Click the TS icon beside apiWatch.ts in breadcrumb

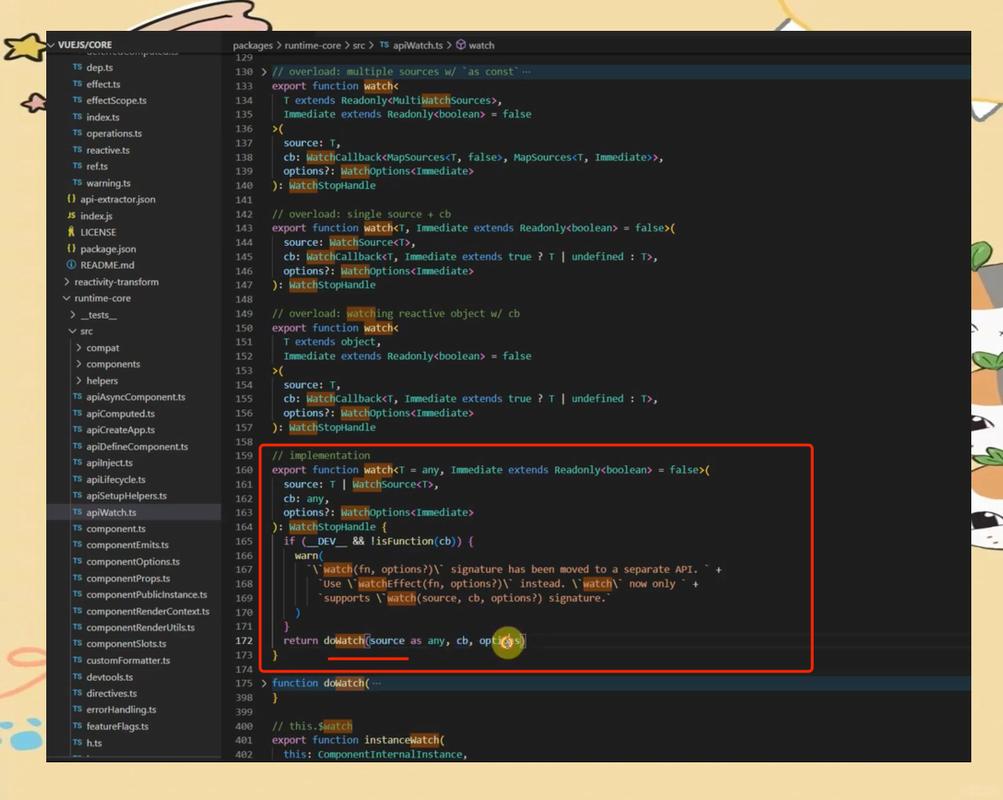(x=384, y=45)
